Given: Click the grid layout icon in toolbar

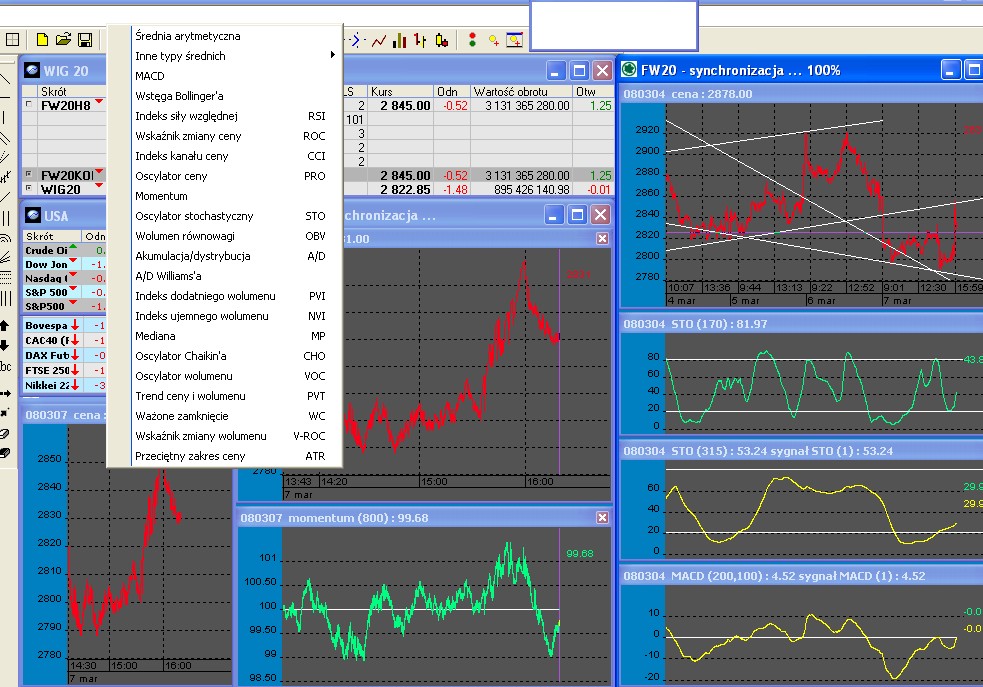Looking at the screenshot, I should click(x=13, y=40).
